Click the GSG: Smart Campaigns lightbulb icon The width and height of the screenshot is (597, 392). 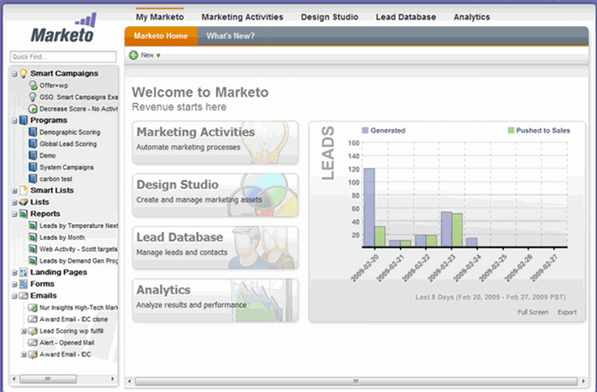pos(33,97)
